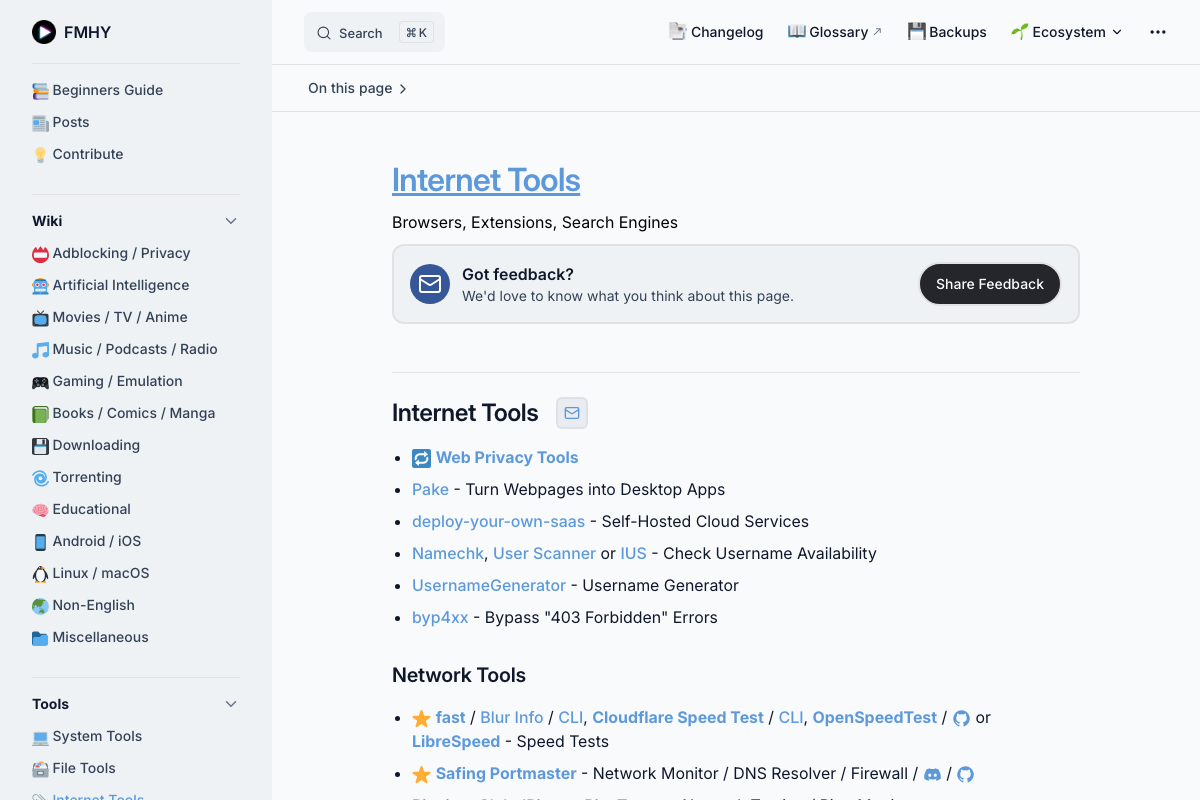Click the Gaming controller sidebar icon

(40, 382)
